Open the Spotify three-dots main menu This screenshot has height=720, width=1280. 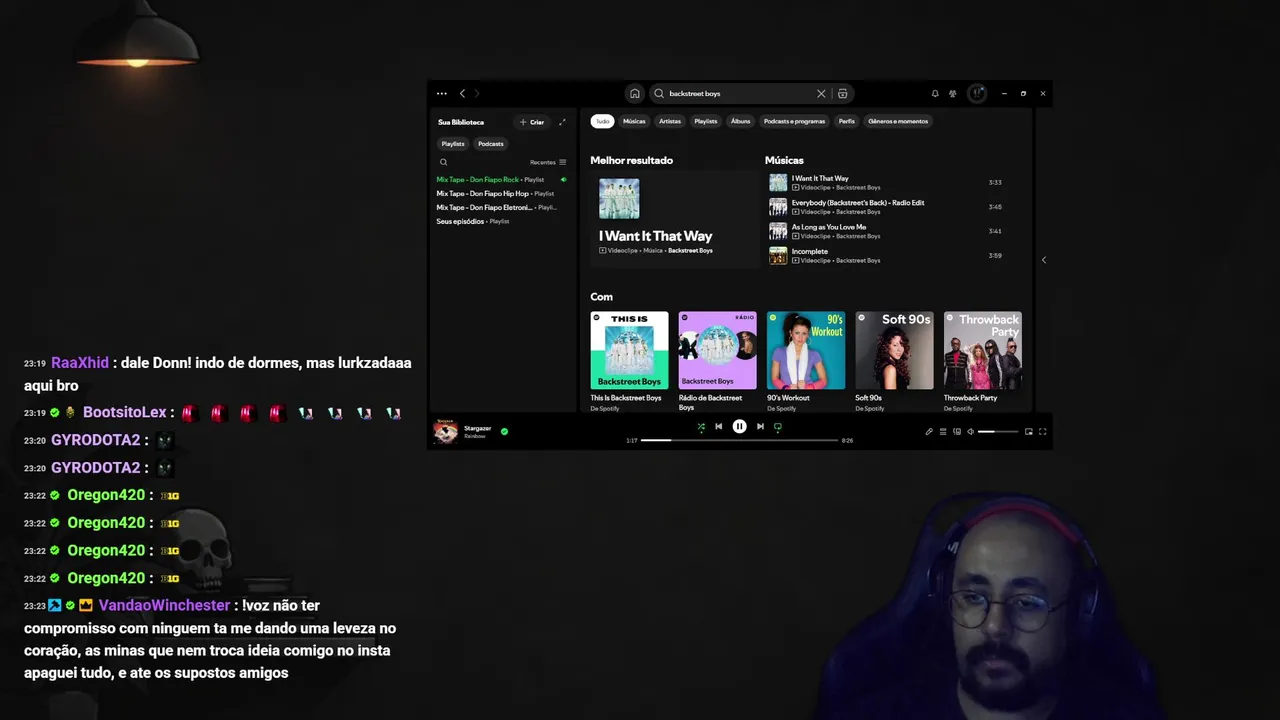point(442,93)
